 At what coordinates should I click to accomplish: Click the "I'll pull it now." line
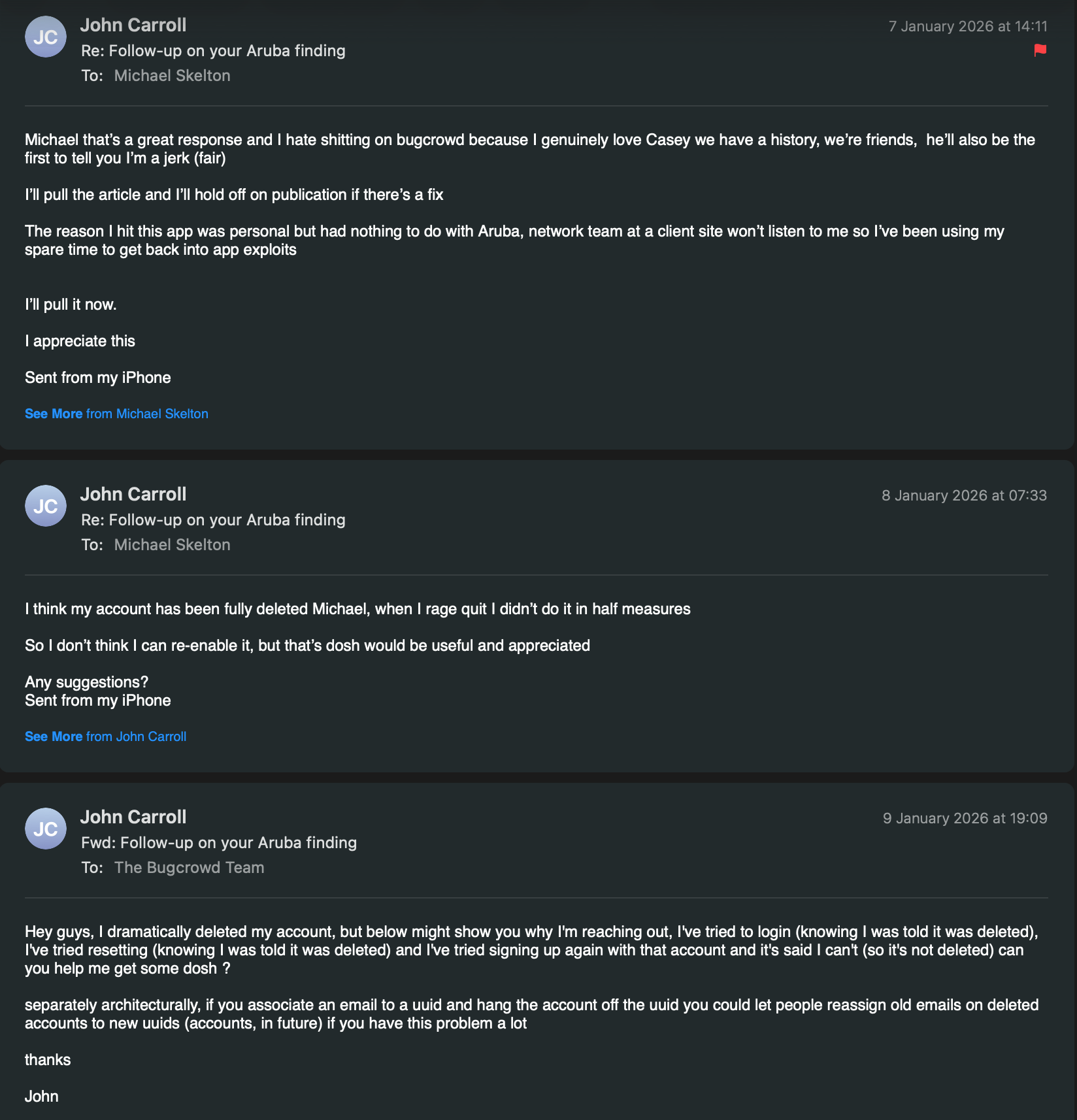point(71,305)
